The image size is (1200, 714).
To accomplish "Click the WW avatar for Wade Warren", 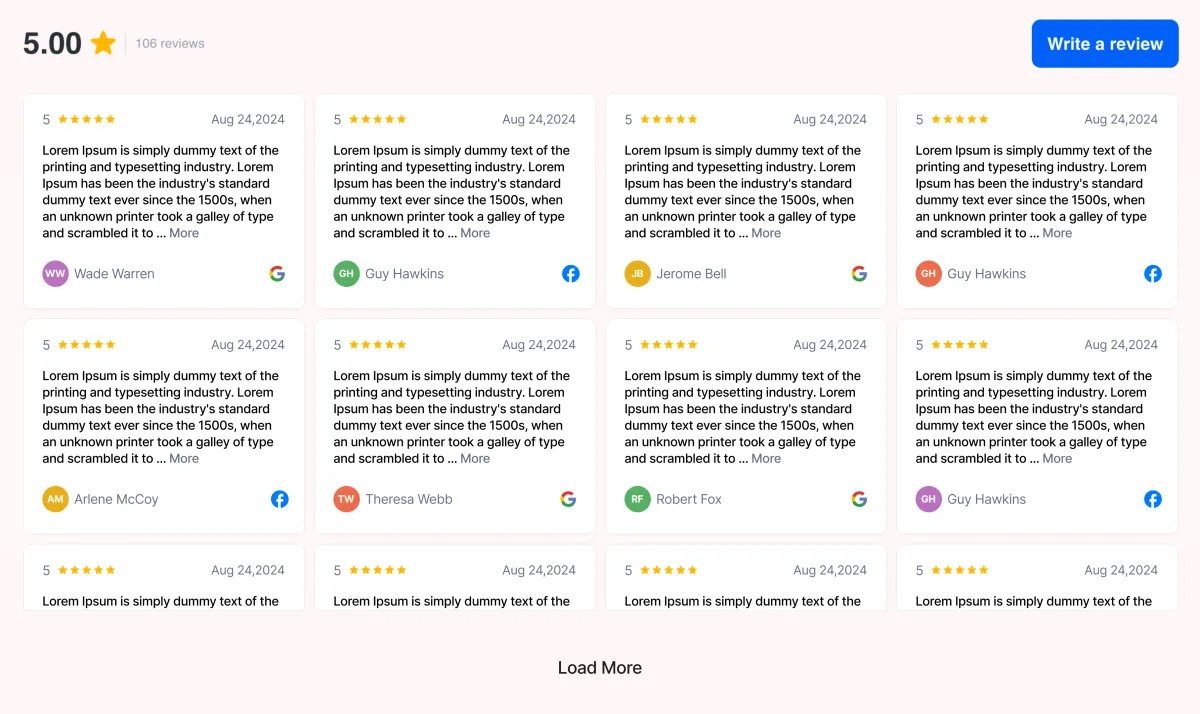I will click(55, 274).
